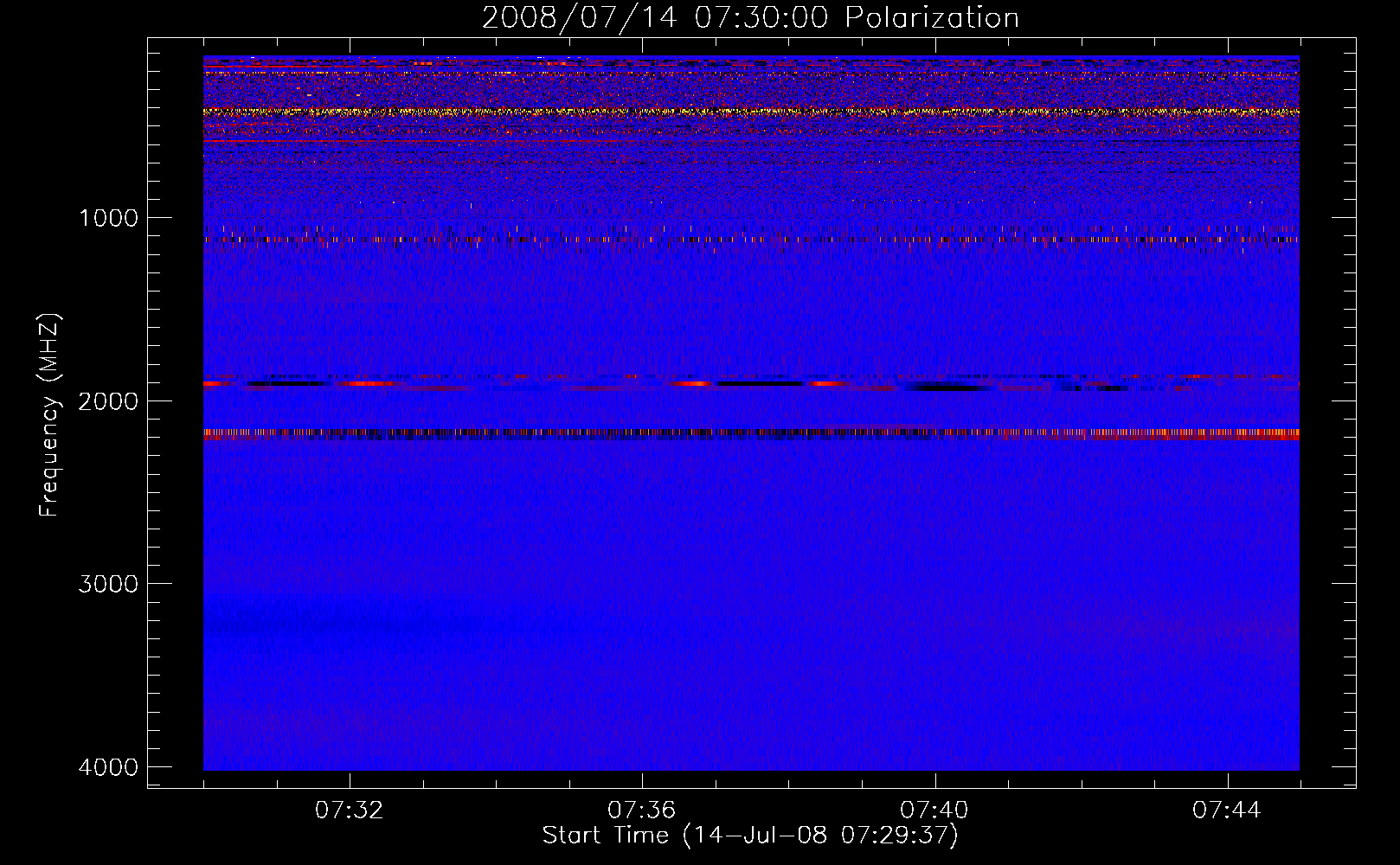The width and height of the screenshot is (1400, 865).
Task: Click the '07:36' time tick label
Action: click(641, 811)
